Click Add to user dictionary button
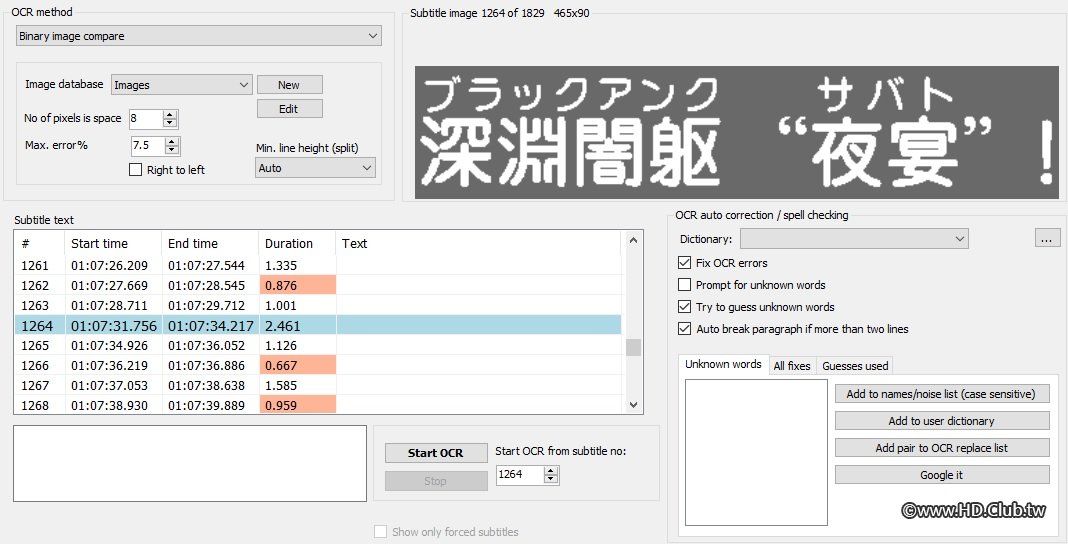 942,421
